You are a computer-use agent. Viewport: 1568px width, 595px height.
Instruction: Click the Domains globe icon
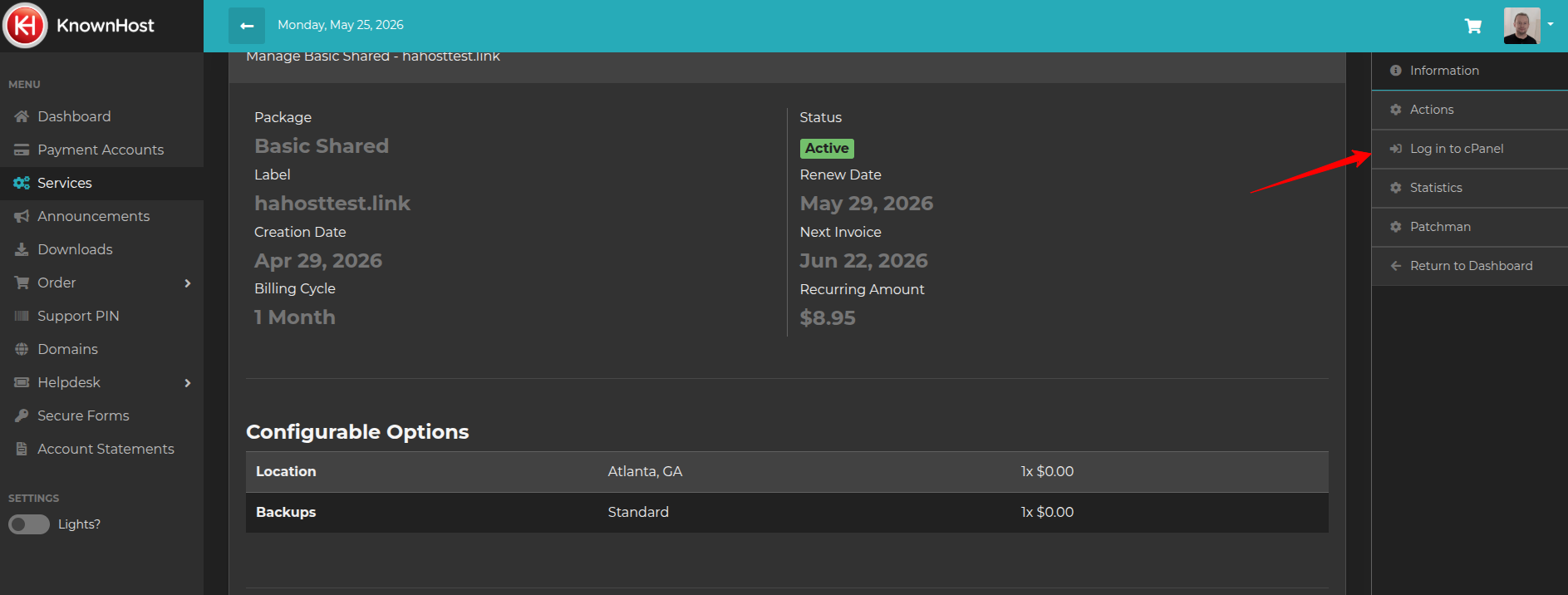click(x=22, y=349)
